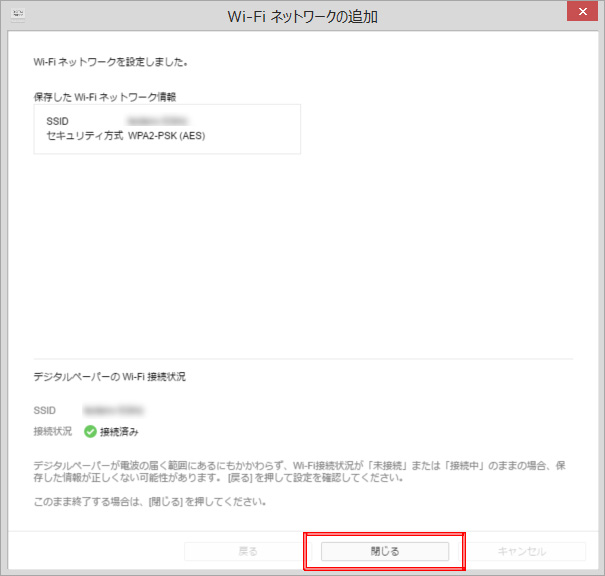This screenshot has height=576, width=605.
Task: Click the 閉じる button
Action: (x=384, y=551)
